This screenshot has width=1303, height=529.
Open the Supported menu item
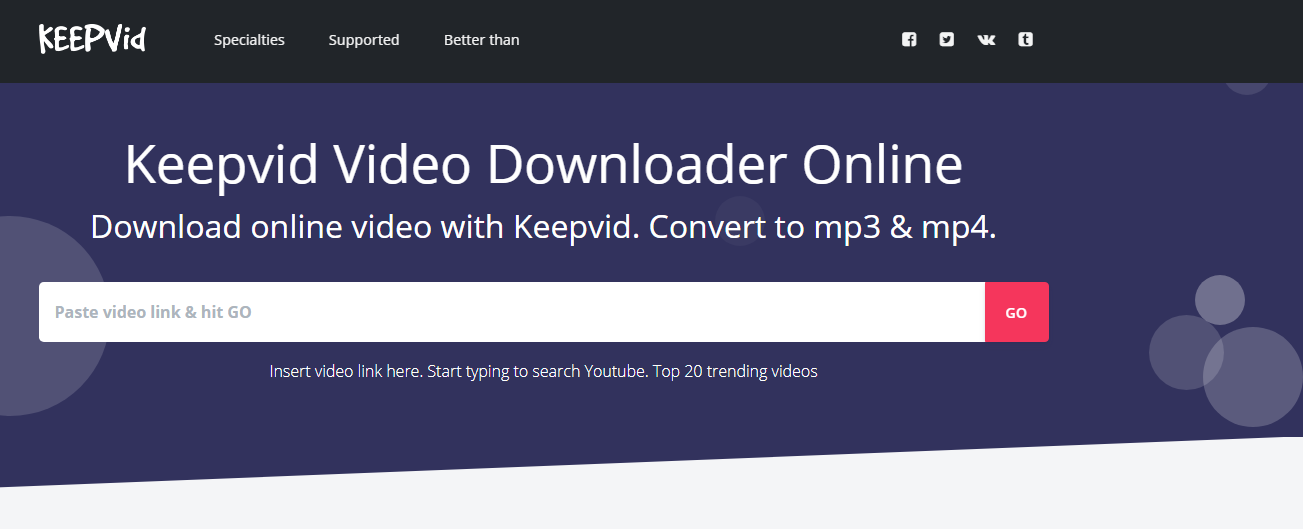(364, 40)
